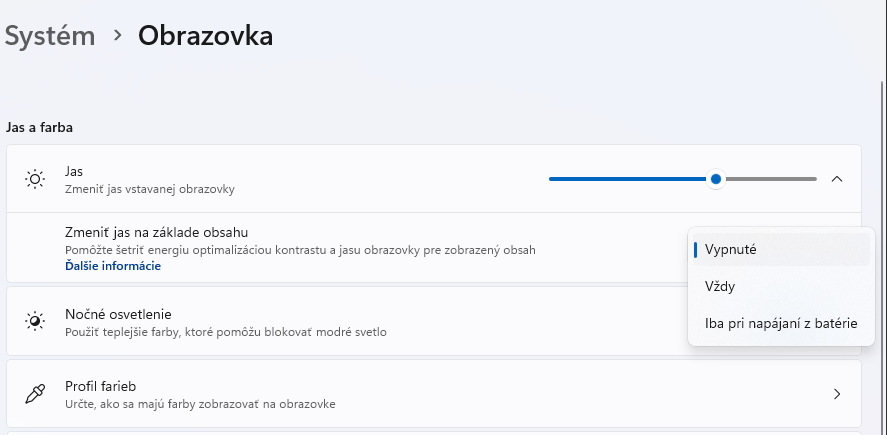Collapse the Jas brightness section
Screen dimensions: 887x435
pos(837,179)
